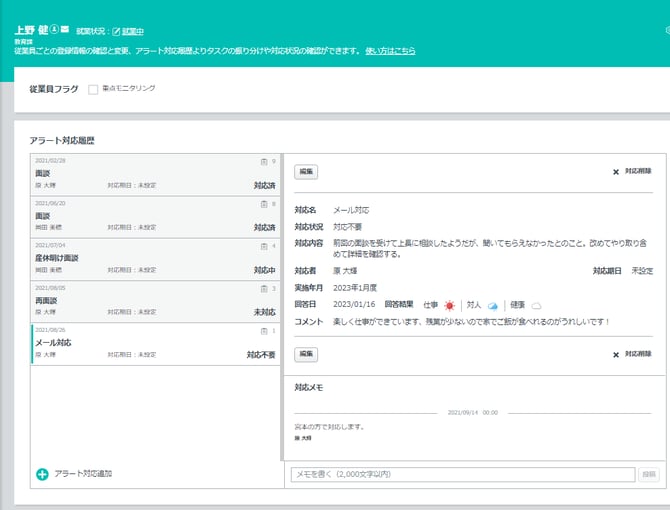Click the アラート対応履歴 section heading
670x510 pixels.
click(x=62, y=141)
